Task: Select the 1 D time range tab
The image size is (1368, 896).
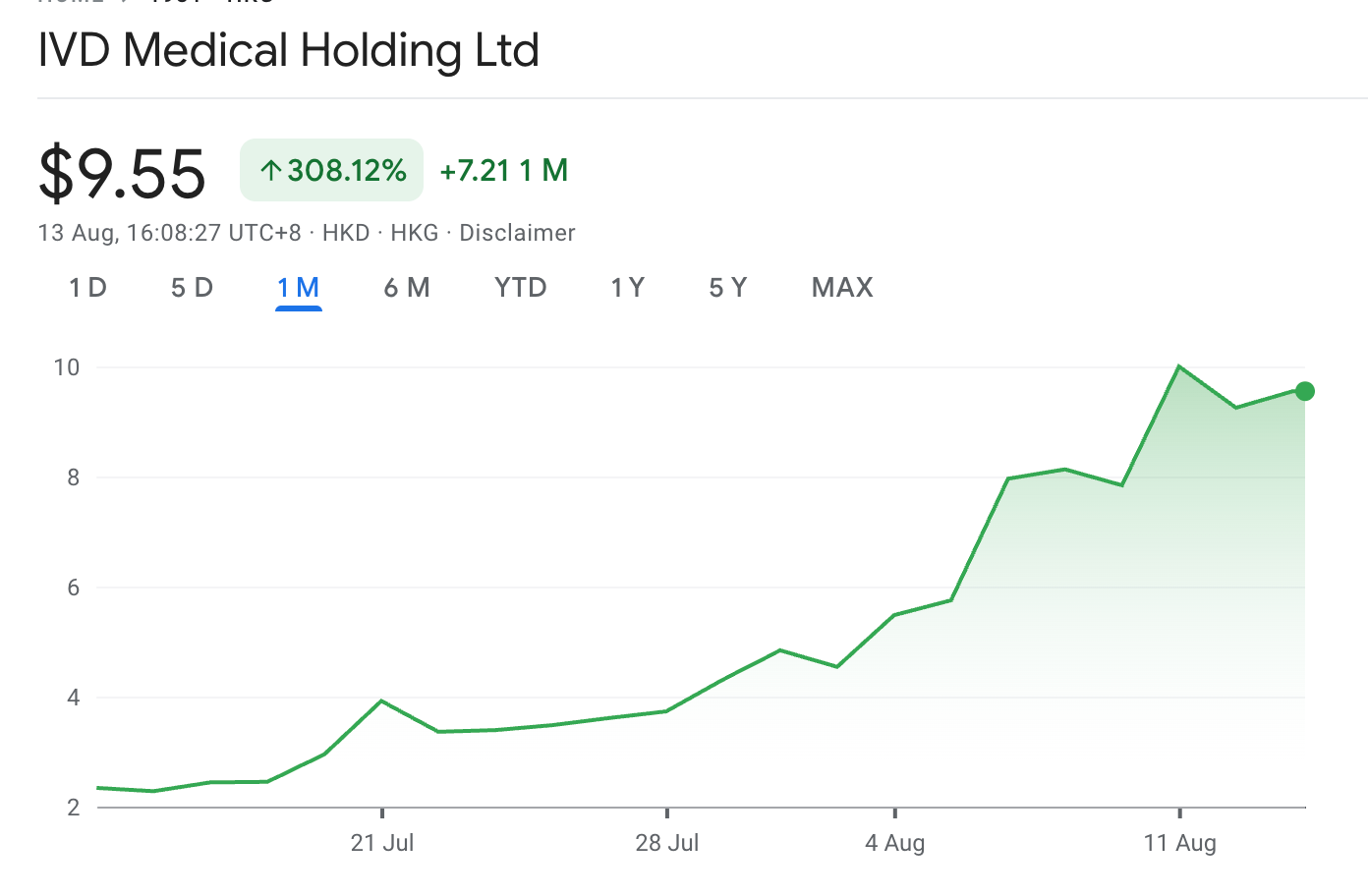Action: [87, 288]
